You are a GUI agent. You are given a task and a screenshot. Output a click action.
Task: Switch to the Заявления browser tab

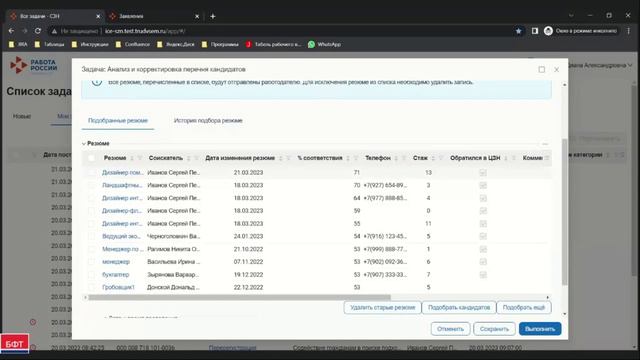[x=154, y=16]
